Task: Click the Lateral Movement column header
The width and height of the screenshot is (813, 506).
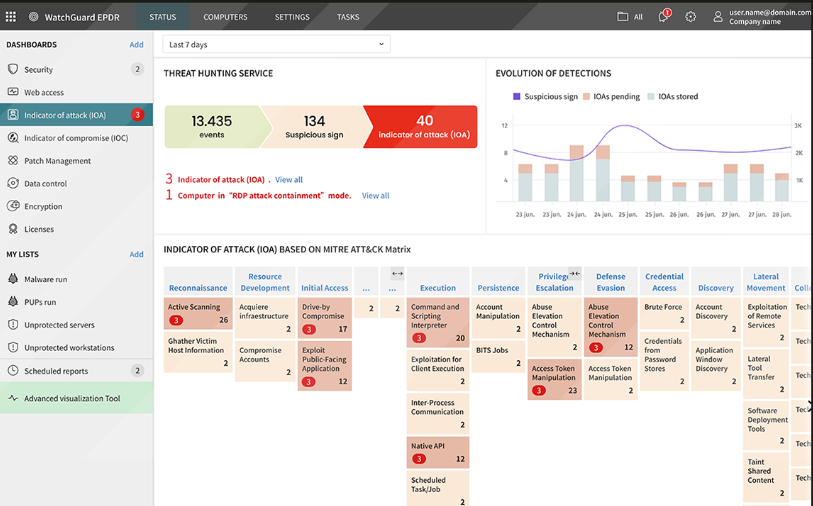Action: pyautogui.click(x=766, y=282)
